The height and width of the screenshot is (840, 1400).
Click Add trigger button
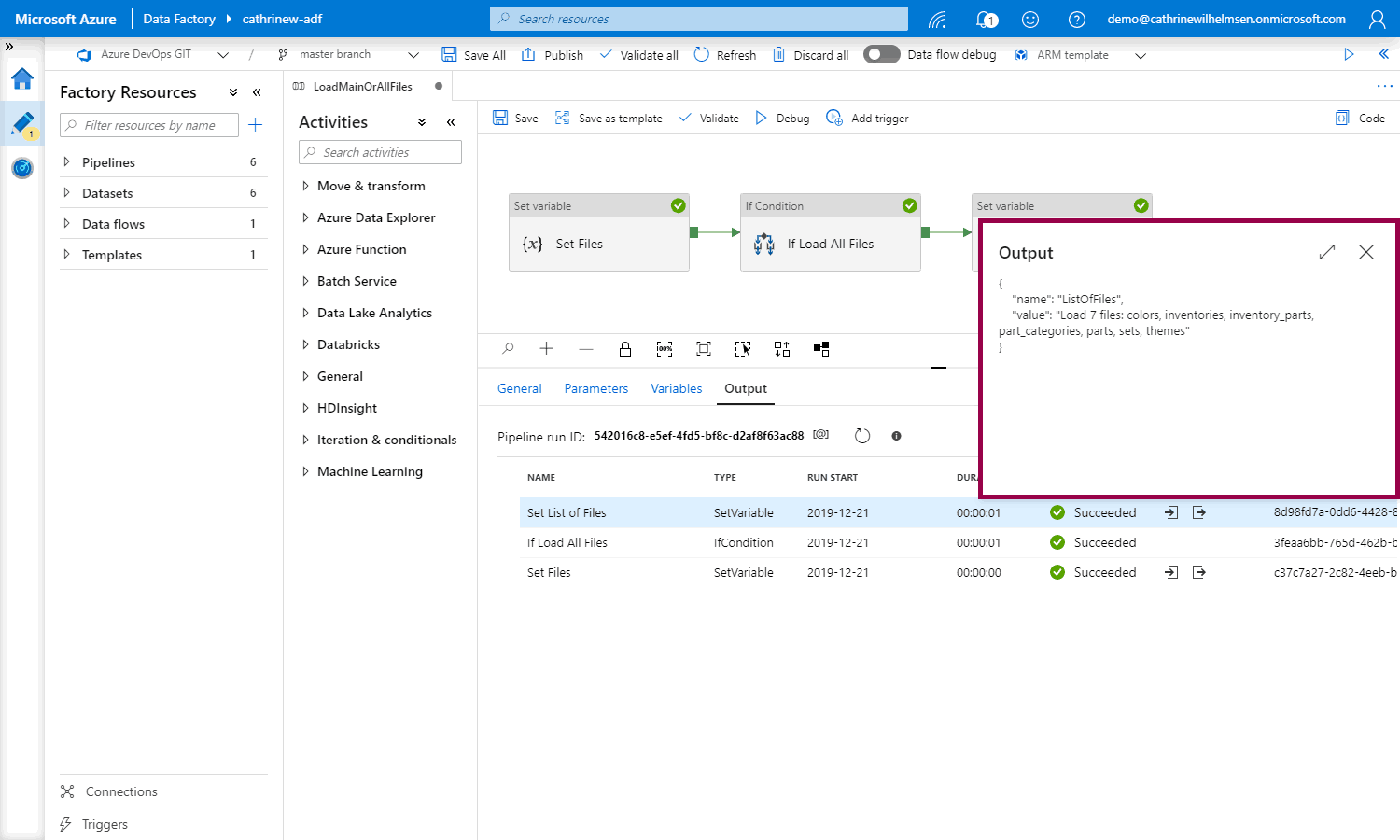pos(868,119)
